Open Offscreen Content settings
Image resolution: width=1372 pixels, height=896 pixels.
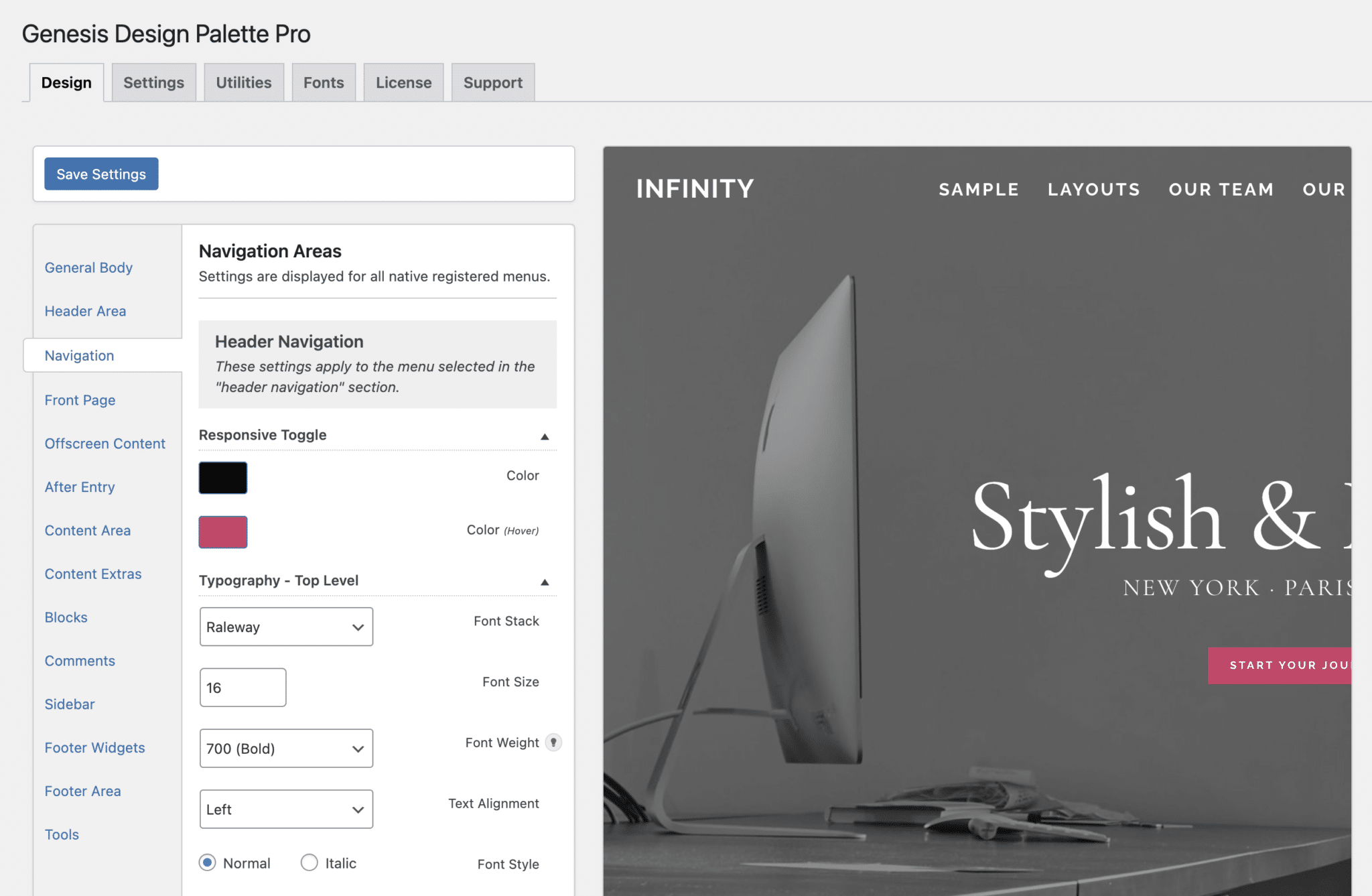pos(105,443)
